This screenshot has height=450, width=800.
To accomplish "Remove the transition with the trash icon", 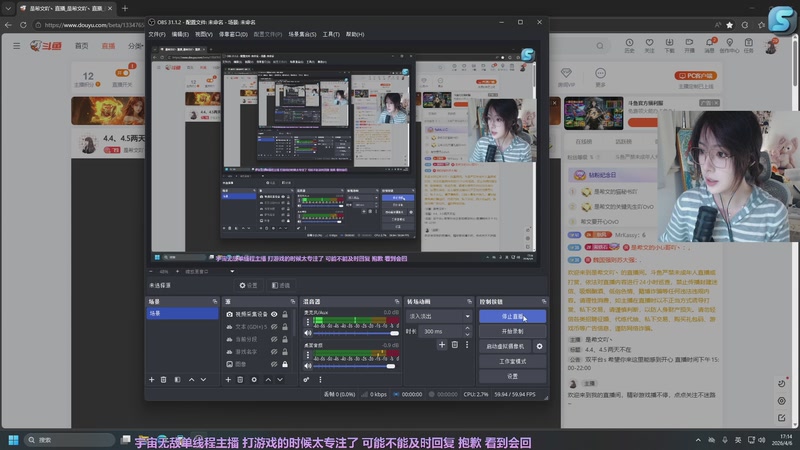I will pos(455,345).
